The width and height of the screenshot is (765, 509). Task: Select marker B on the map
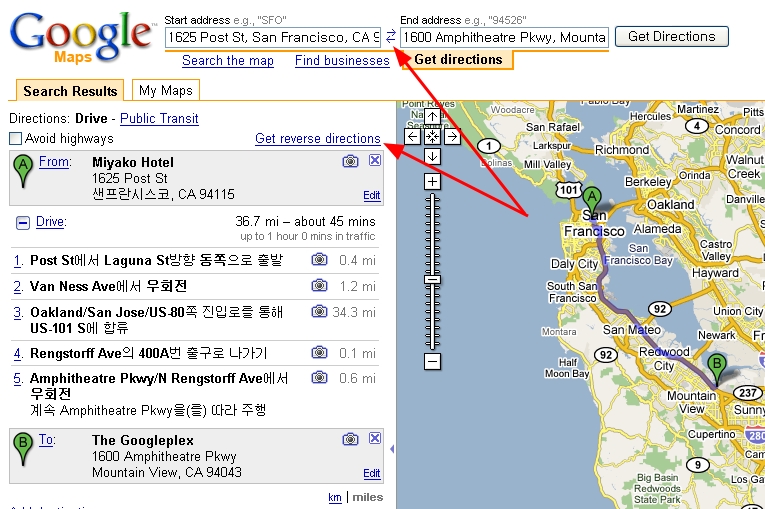point(717,368)
